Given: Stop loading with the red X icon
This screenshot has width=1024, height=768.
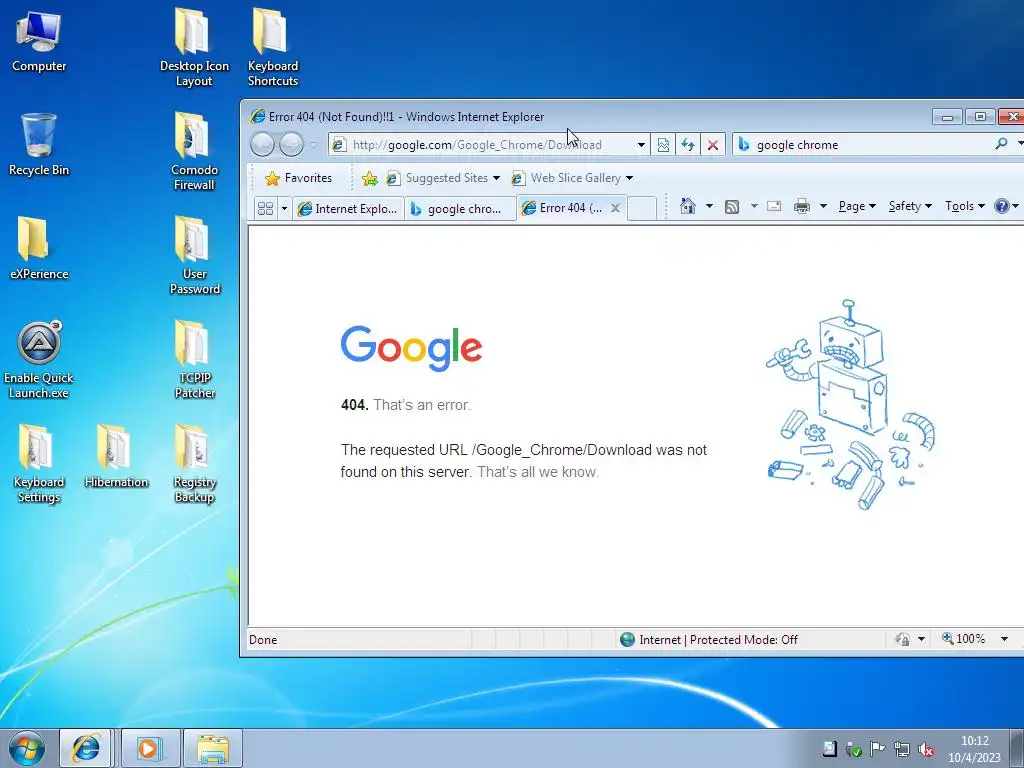Looking at the screenshot, I should point(713,145).
